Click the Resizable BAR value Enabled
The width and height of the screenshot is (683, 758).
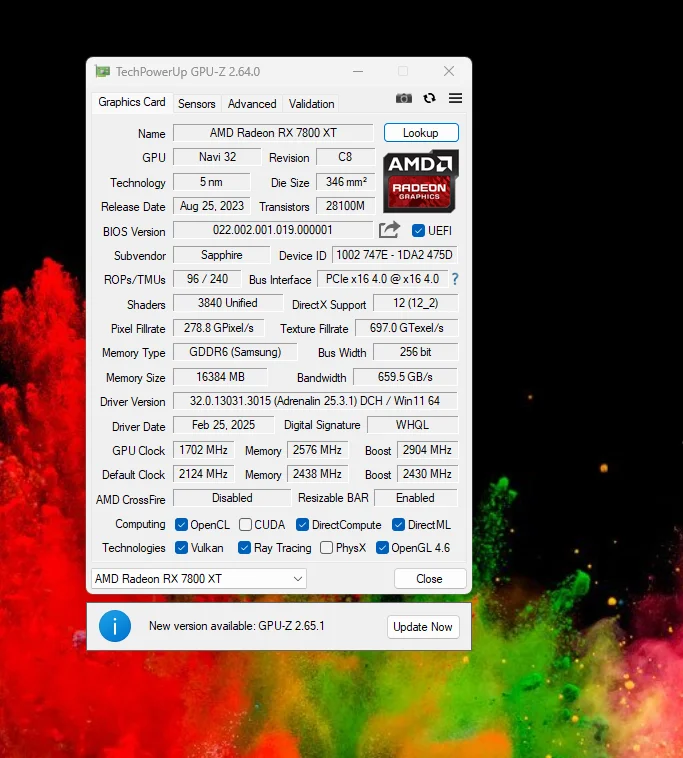416,498
